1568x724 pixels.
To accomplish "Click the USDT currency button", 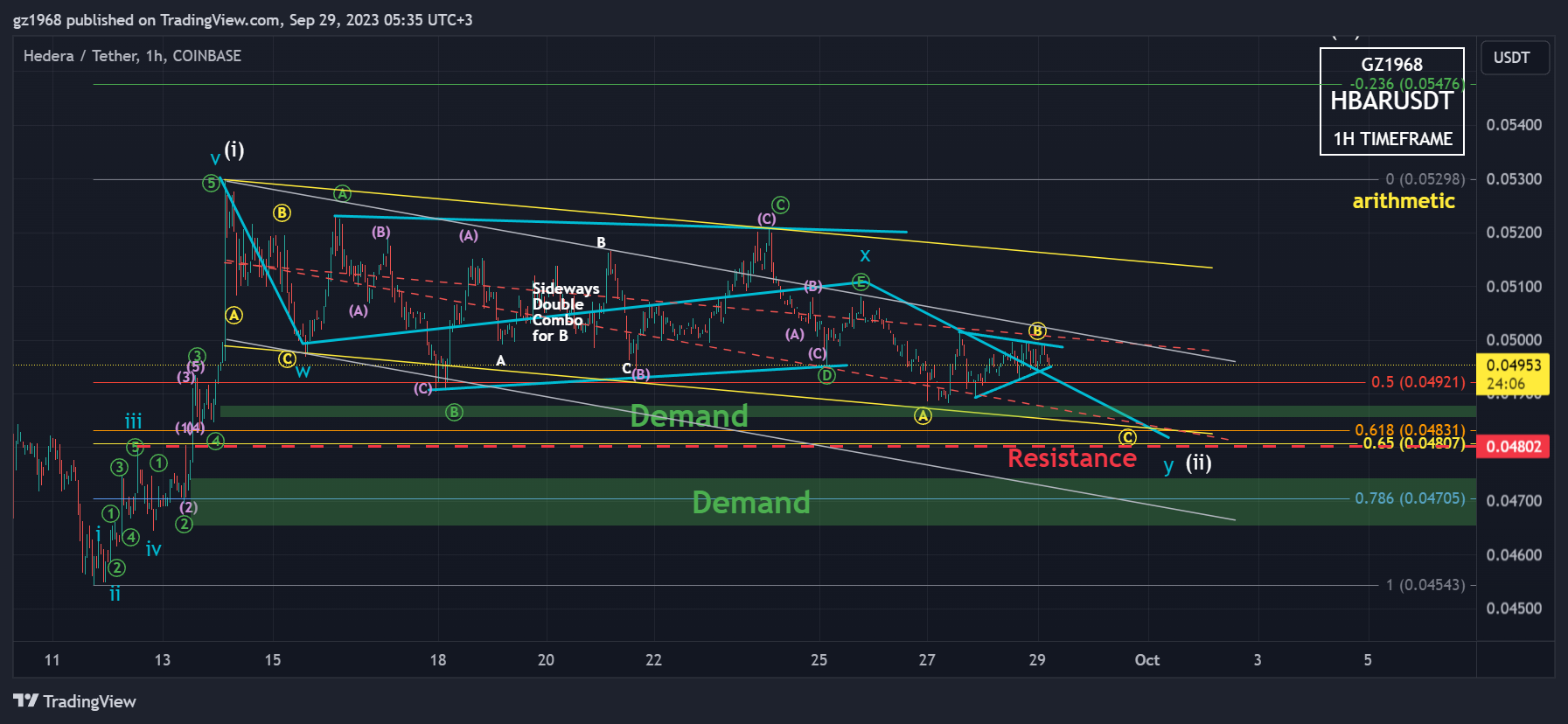I will pos(1516,58).
